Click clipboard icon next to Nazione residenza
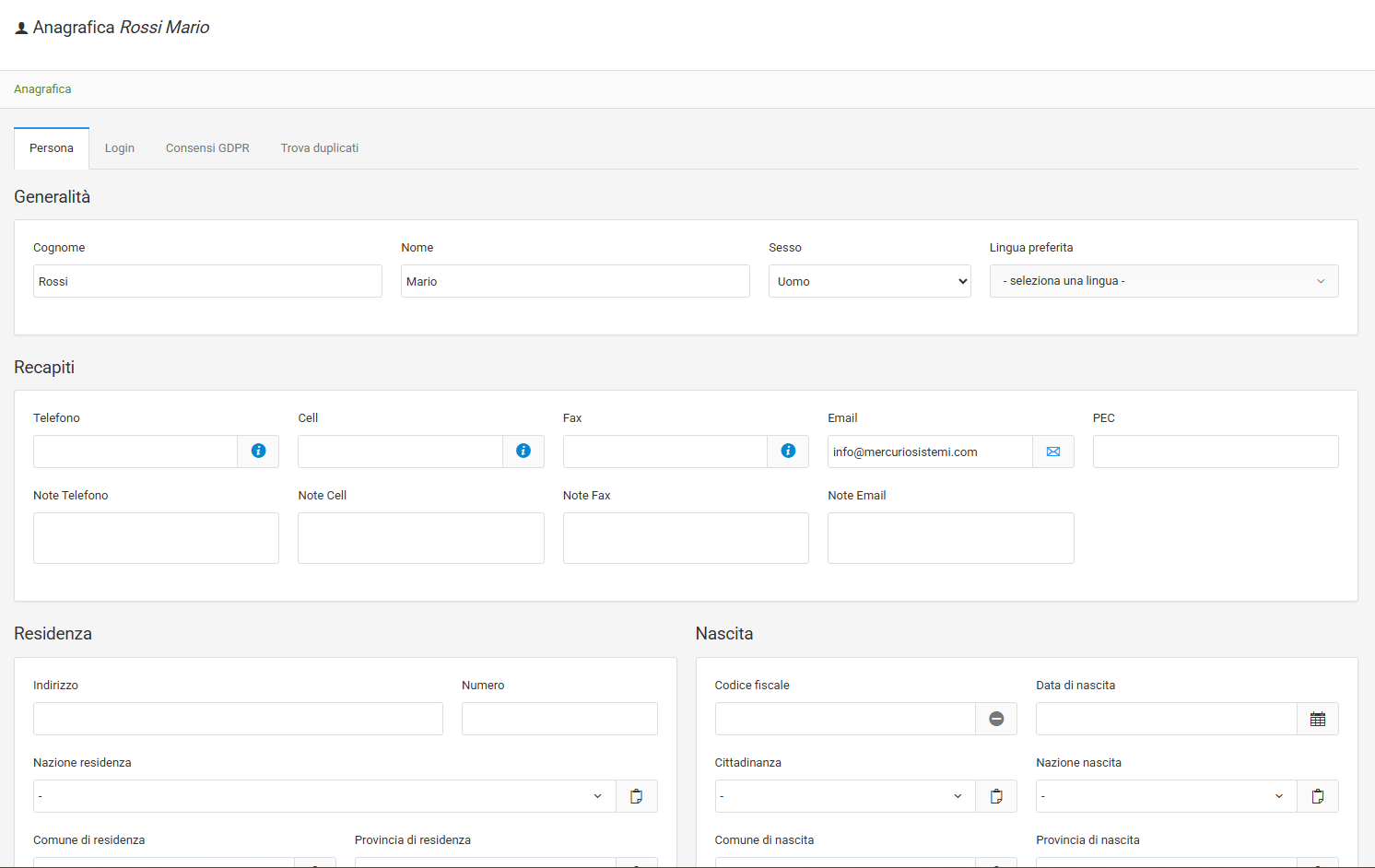 tap(636, 796)
